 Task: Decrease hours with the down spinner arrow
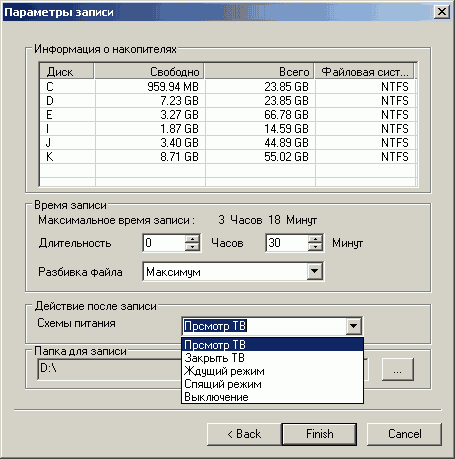192,247
